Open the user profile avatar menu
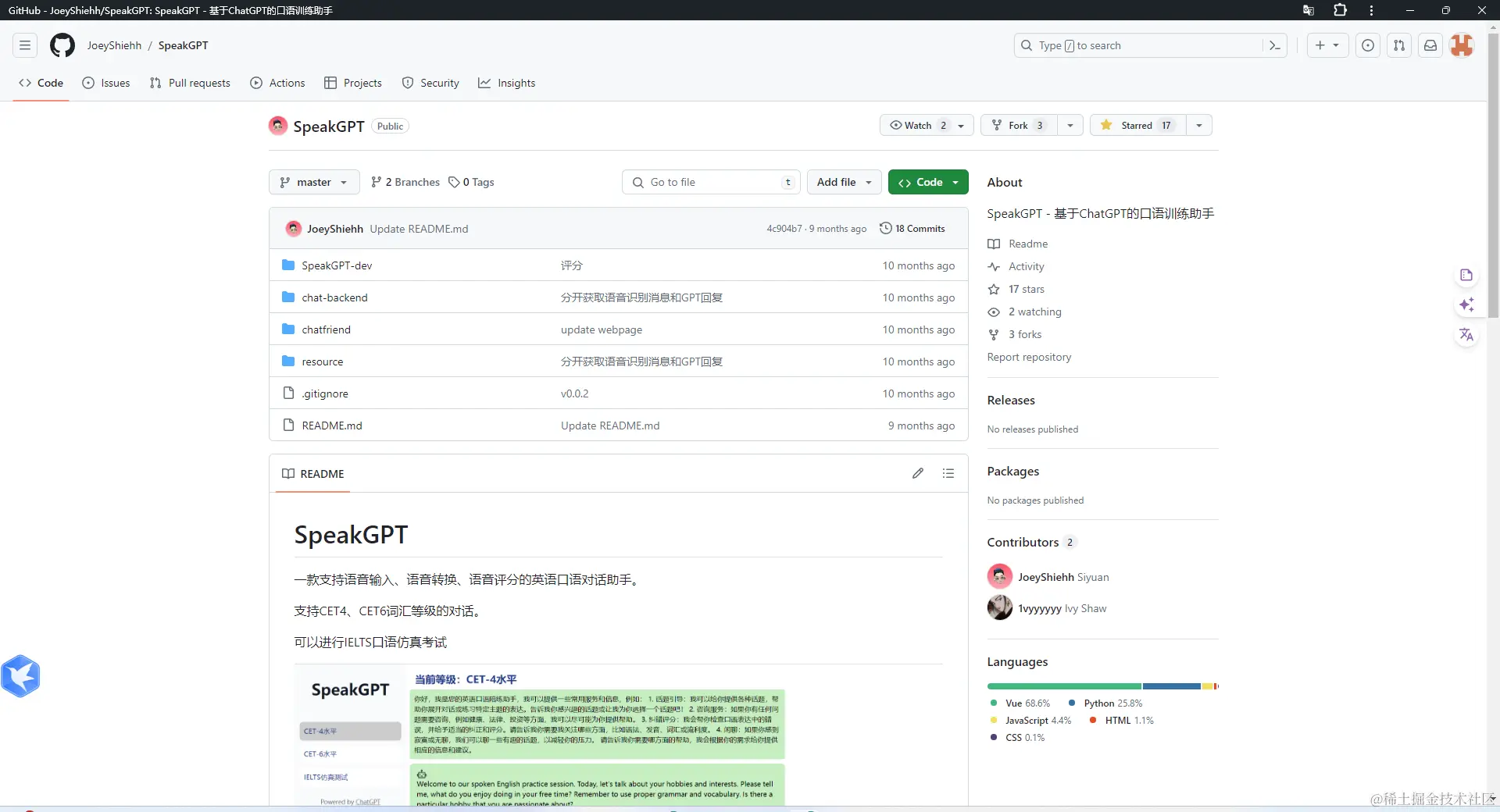This screenshot has width=1500, height=812. 1462,45
